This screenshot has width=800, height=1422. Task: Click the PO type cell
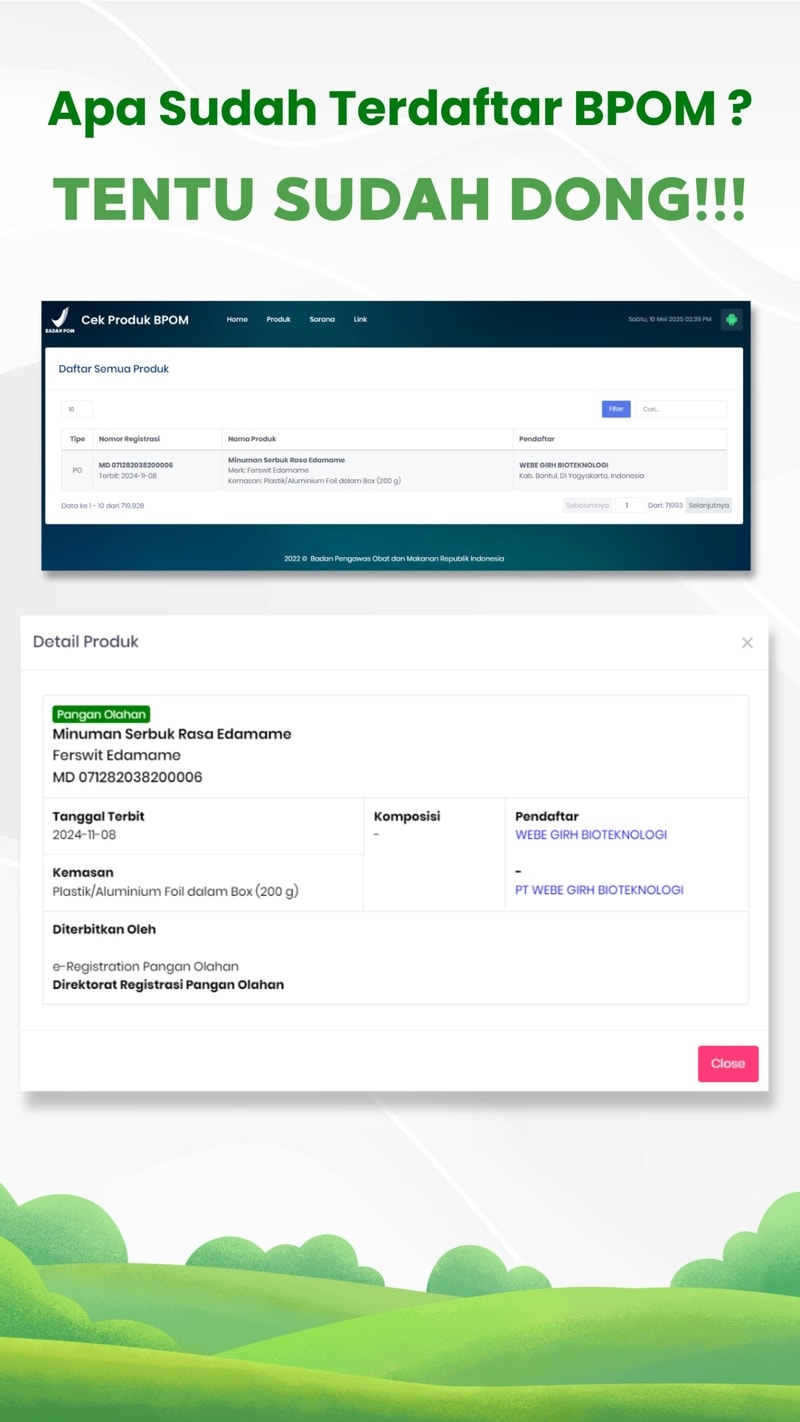click(x=77, y=470)
